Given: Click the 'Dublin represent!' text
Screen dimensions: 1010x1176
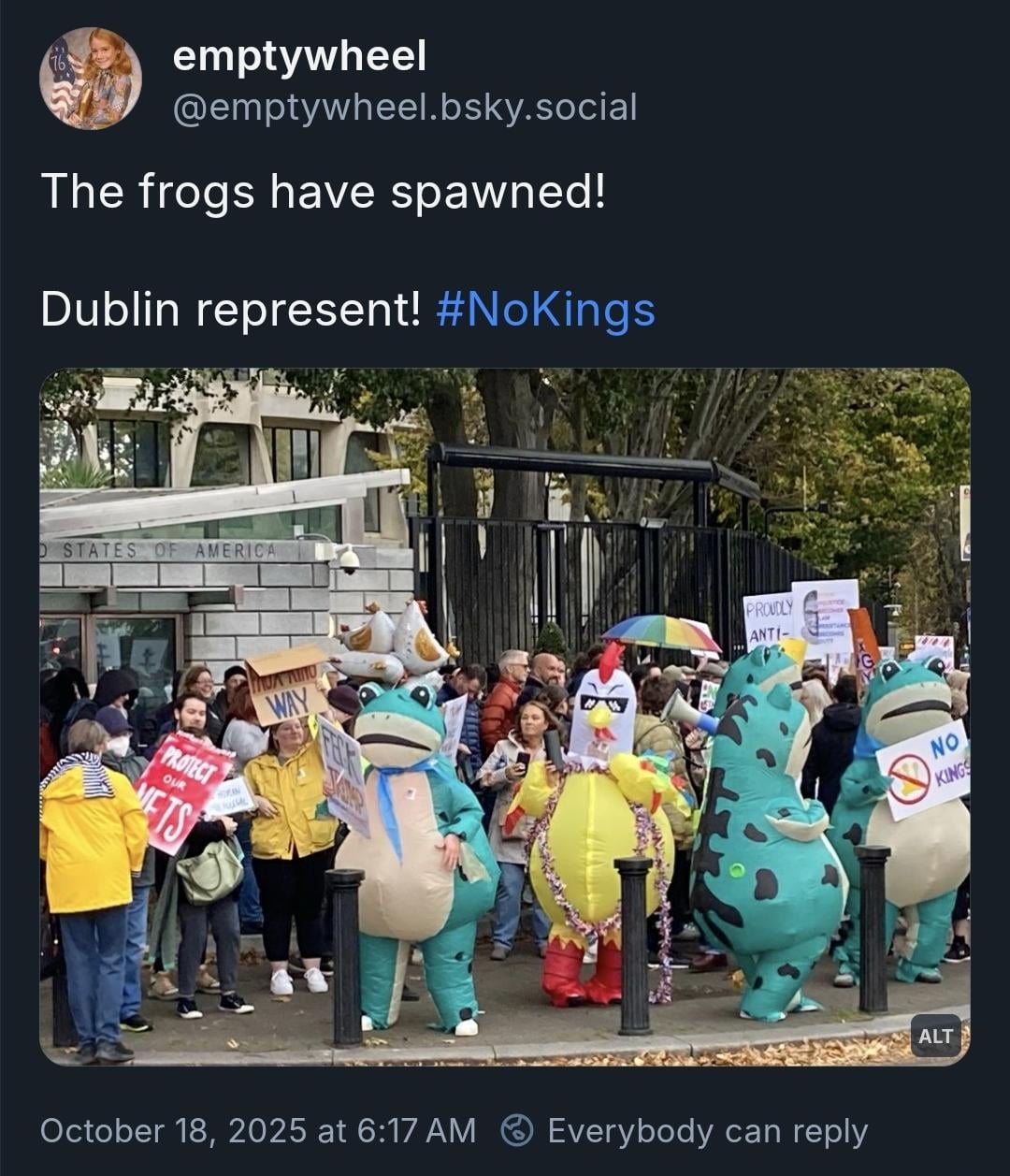Looking at the screenshot, I should pos(231,310).
